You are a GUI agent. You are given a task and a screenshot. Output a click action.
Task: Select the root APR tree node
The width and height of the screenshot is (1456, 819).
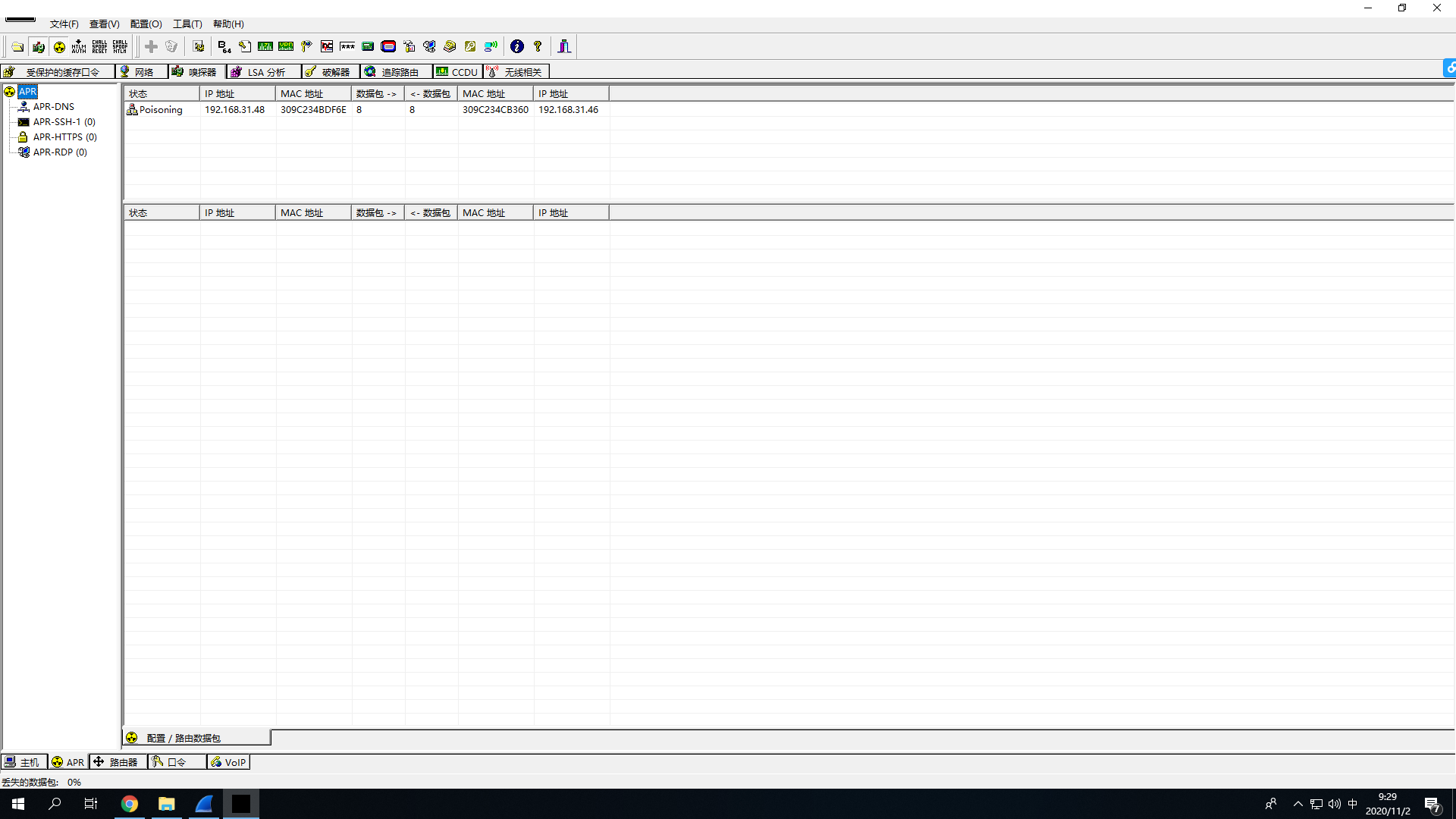[27, 92]
